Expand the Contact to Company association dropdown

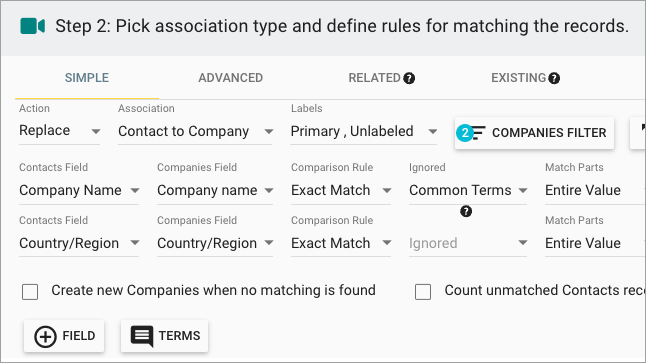click(x=195, y=131)
